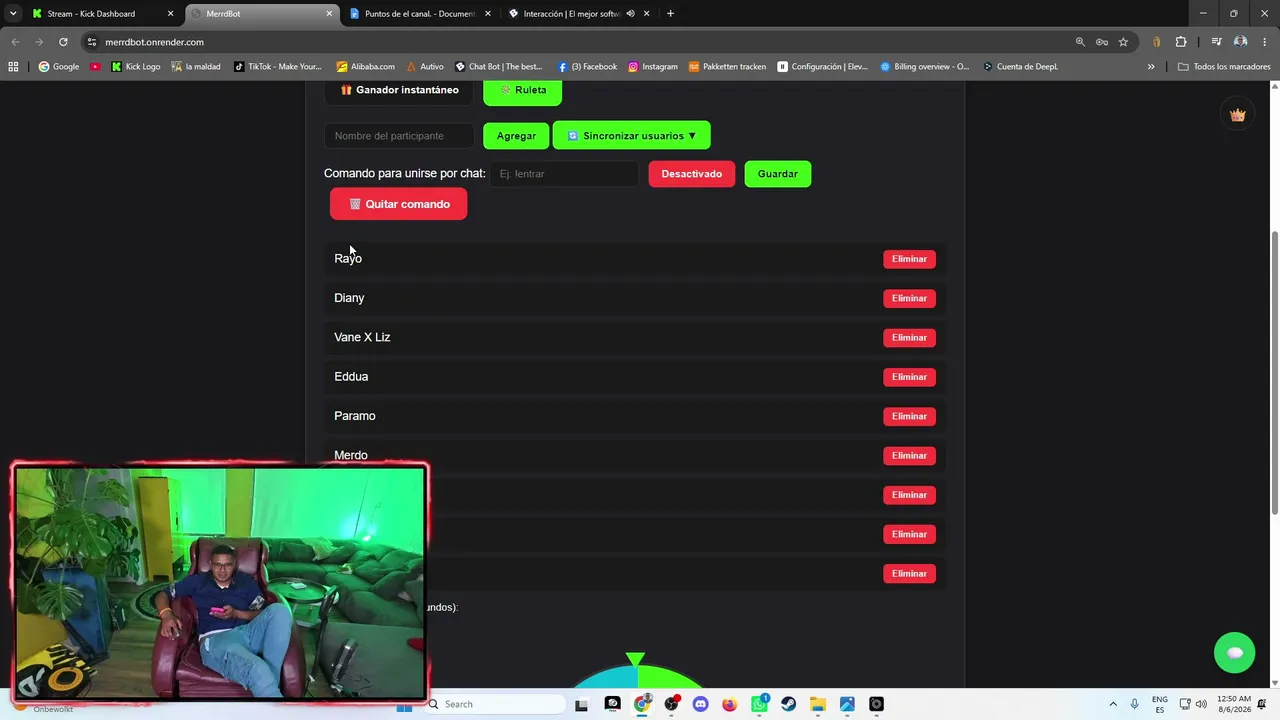Open the Pakketten tracken bookmark
The height and width of the screenshot is (720, 1280).
[x=727, y=67]
